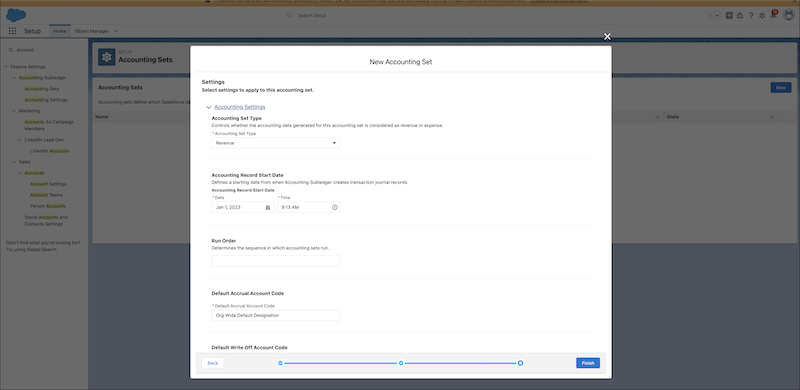Image resolution: width=800 pixels, height=390 pixels.
Task: Click the first completed progress step
Action: (x=280, y=363)
